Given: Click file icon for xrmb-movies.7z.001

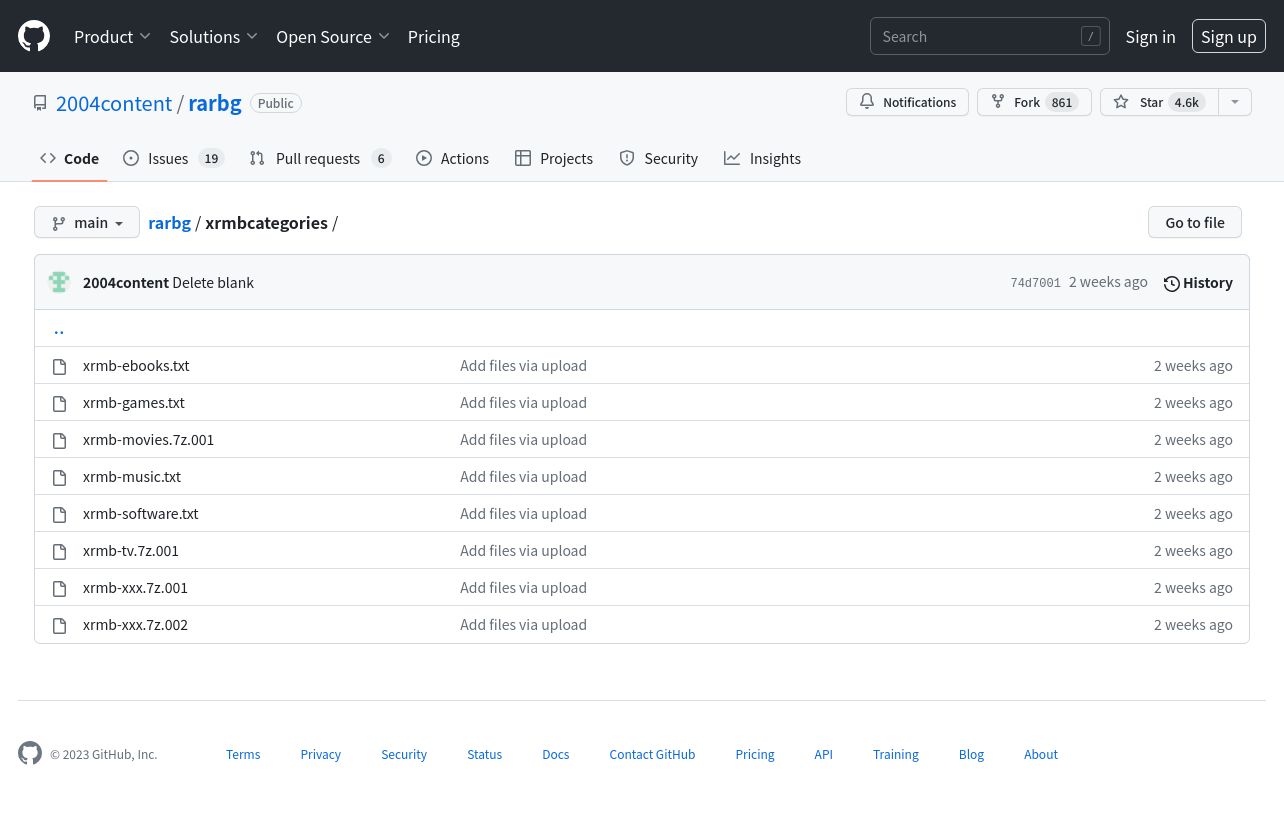Looking at the screenshot, I should pos(59,440).
